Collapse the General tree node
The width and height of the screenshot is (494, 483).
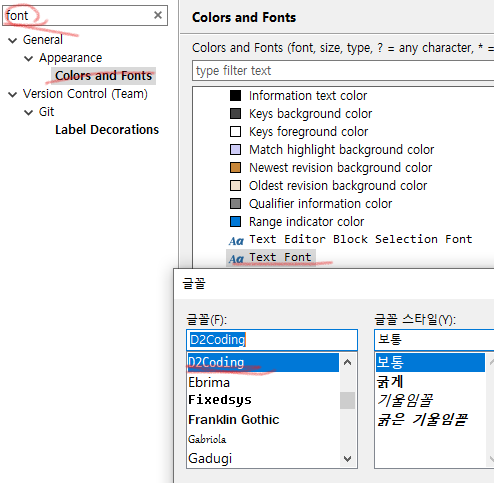pyautogui.click(x=13, y=41)
